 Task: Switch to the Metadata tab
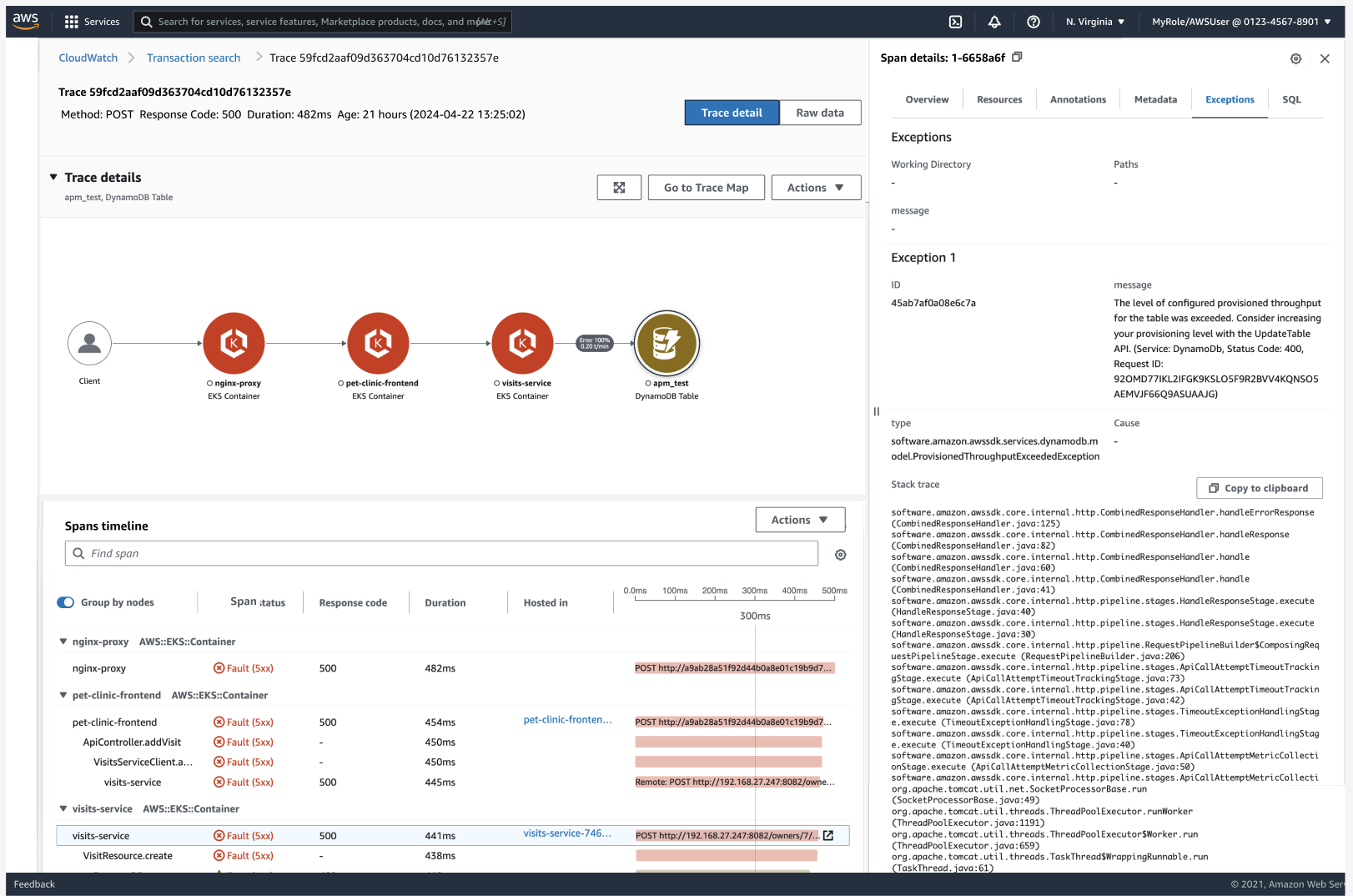pyautogui.click(x=1155, y=99)
